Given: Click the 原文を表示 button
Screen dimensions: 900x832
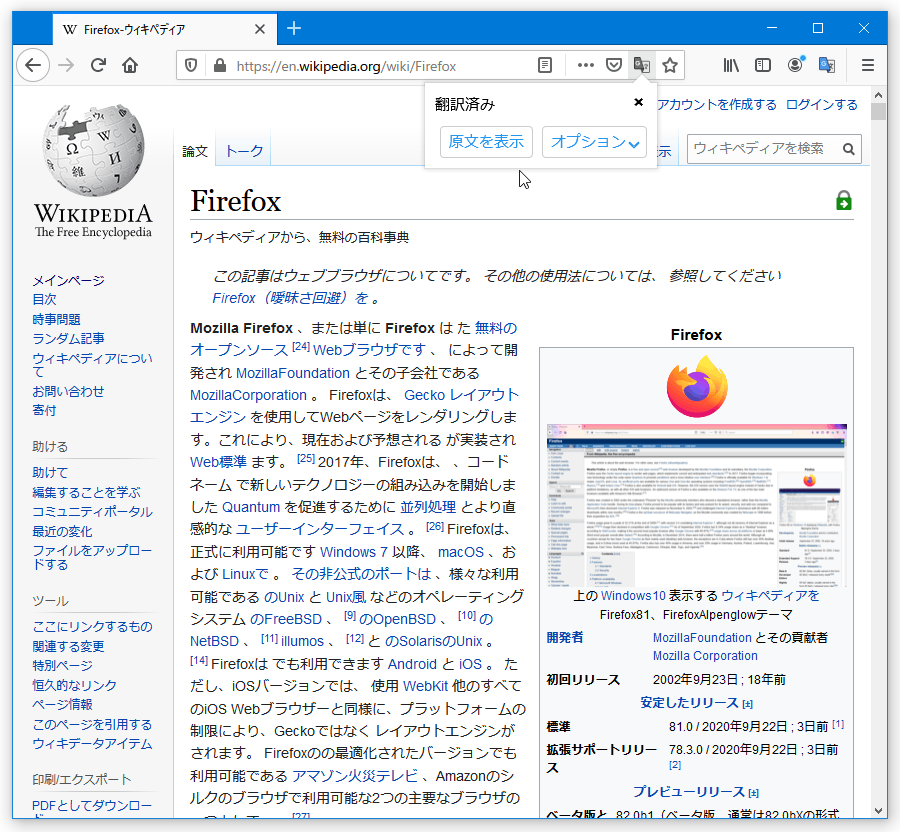Looking at the screenshot, I should (x=486, y=142).
